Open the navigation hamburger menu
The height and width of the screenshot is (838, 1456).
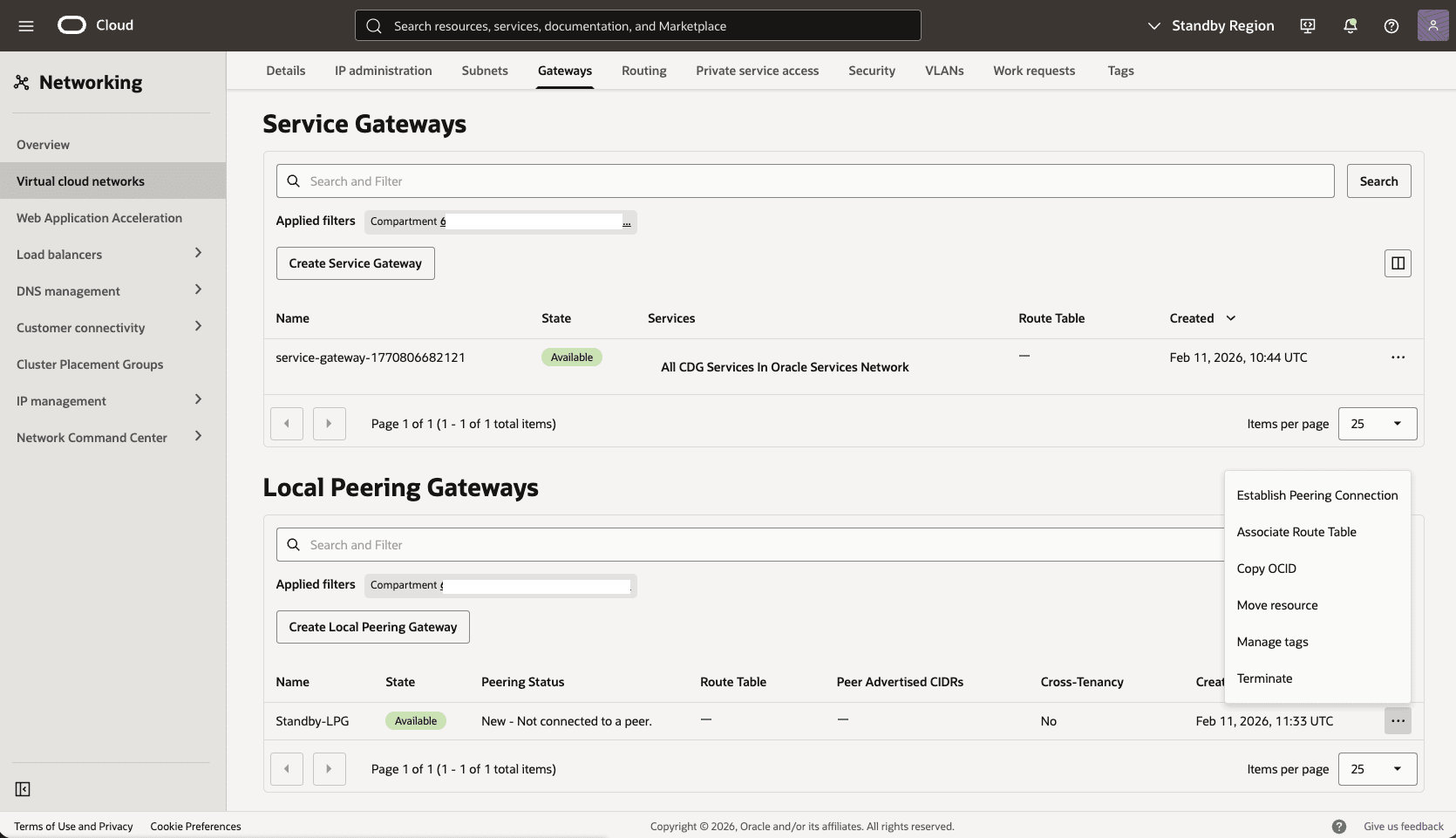coord(25,25)
